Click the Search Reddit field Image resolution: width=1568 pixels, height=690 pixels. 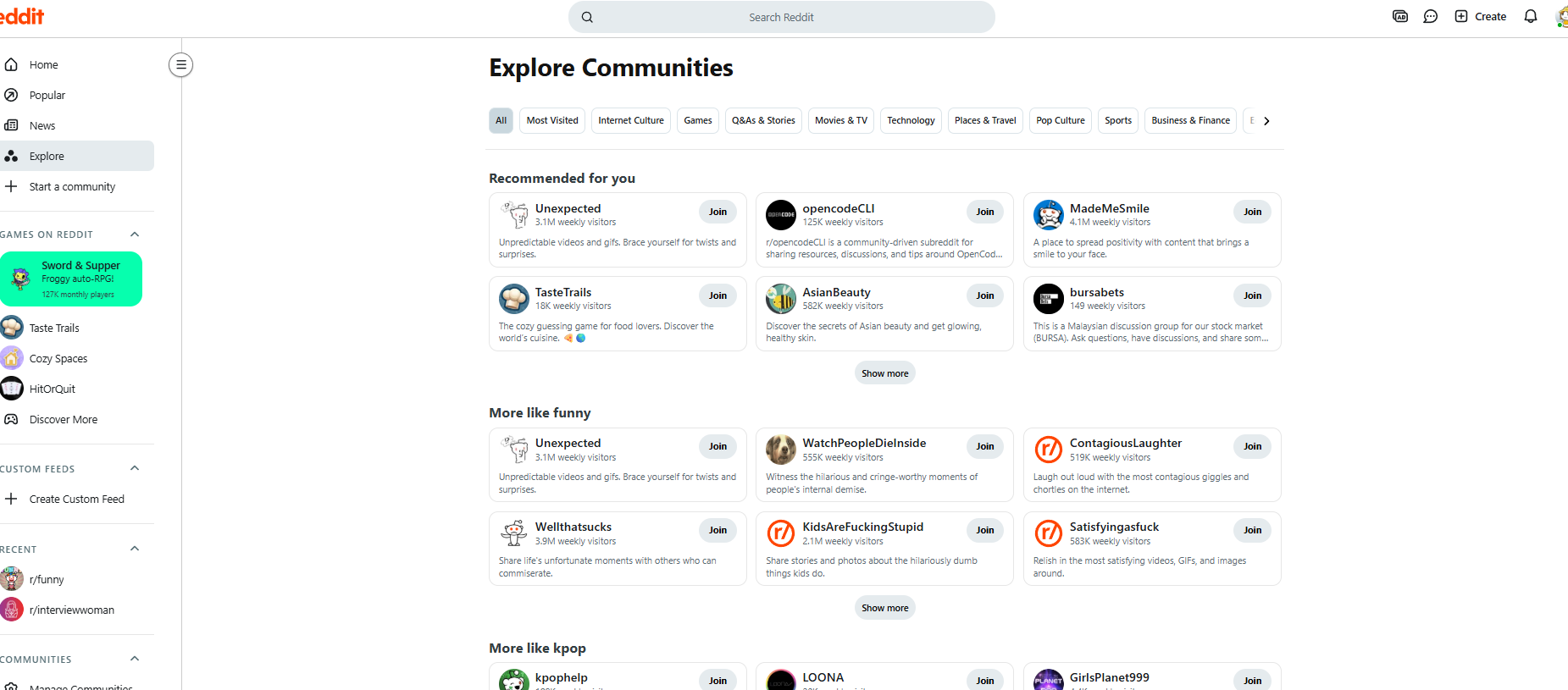point(782,17)
